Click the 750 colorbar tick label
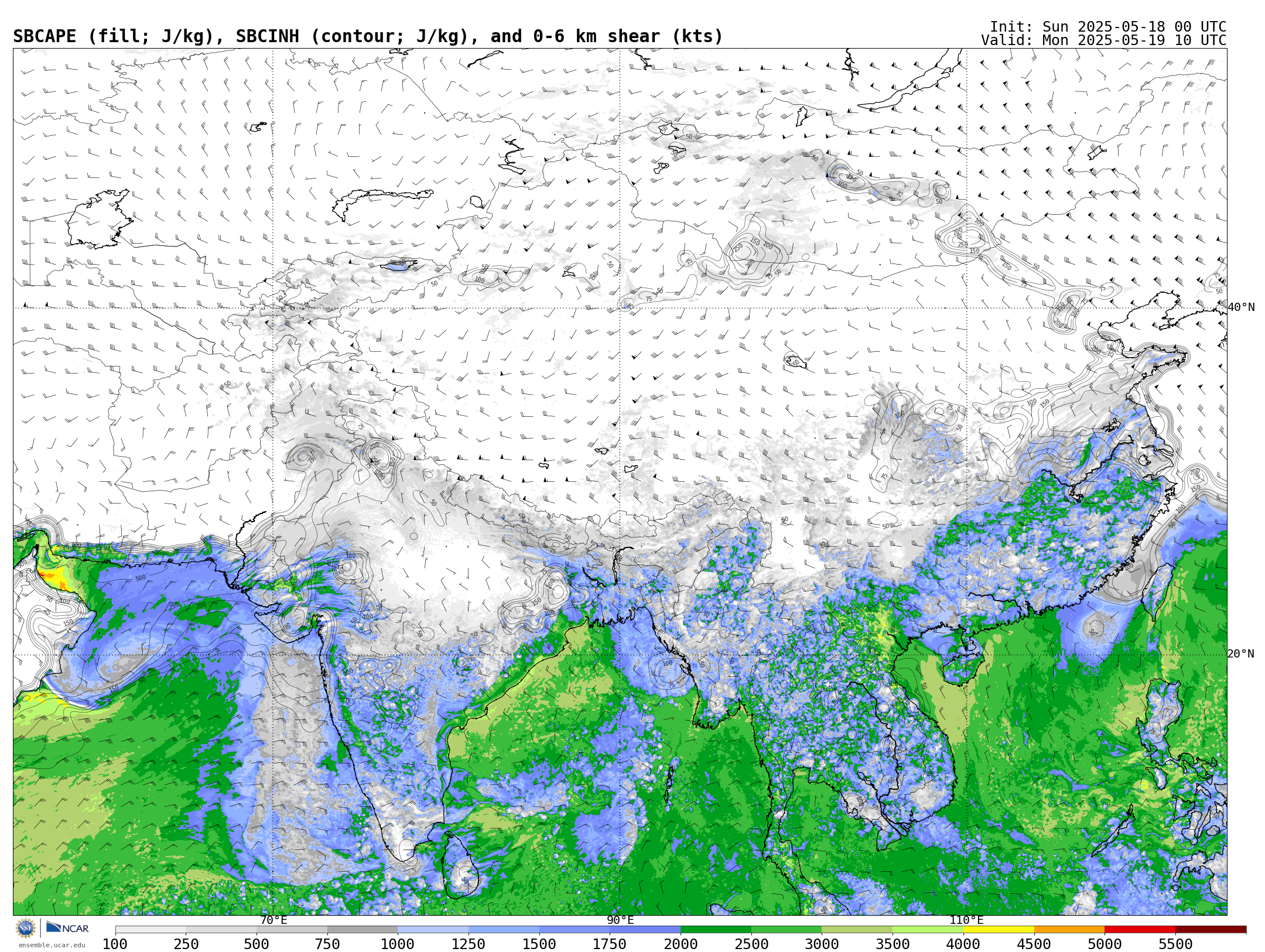 point(327,944)
